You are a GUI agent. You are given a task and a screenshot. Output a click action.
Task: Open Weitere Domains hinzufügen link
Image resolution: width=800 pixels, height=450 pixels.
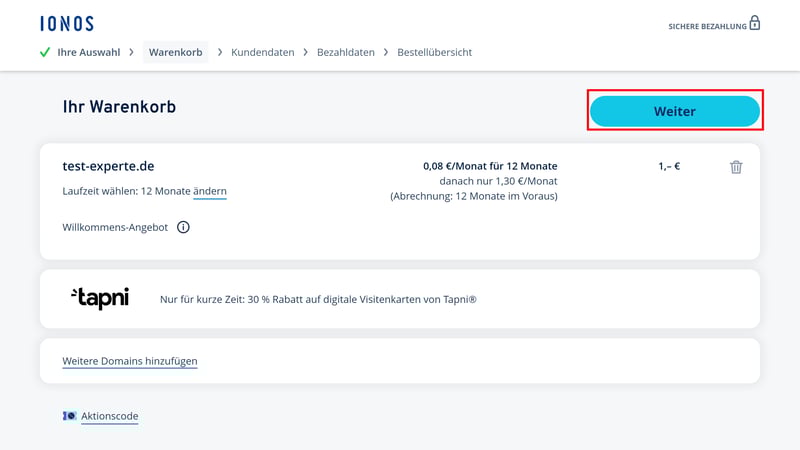pyautogui.click(x=130, y=361)
